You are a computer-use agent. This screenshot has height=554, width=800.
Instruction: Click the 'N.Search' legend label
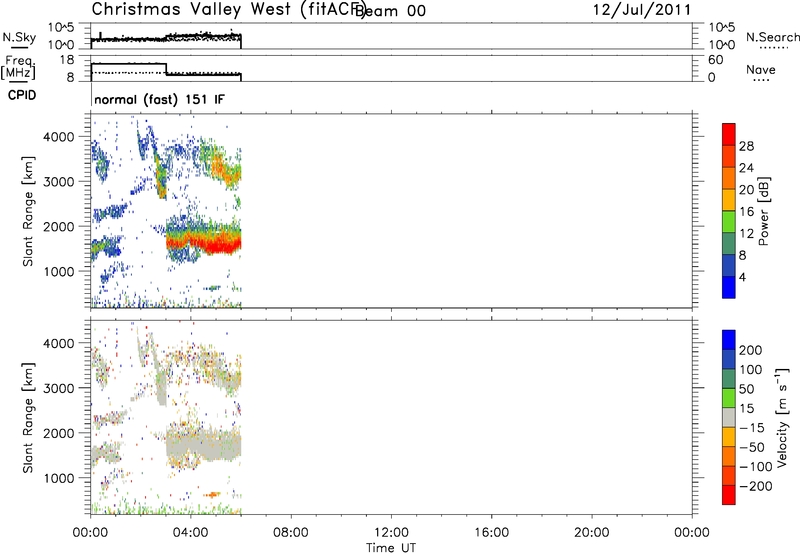(773, 37)
